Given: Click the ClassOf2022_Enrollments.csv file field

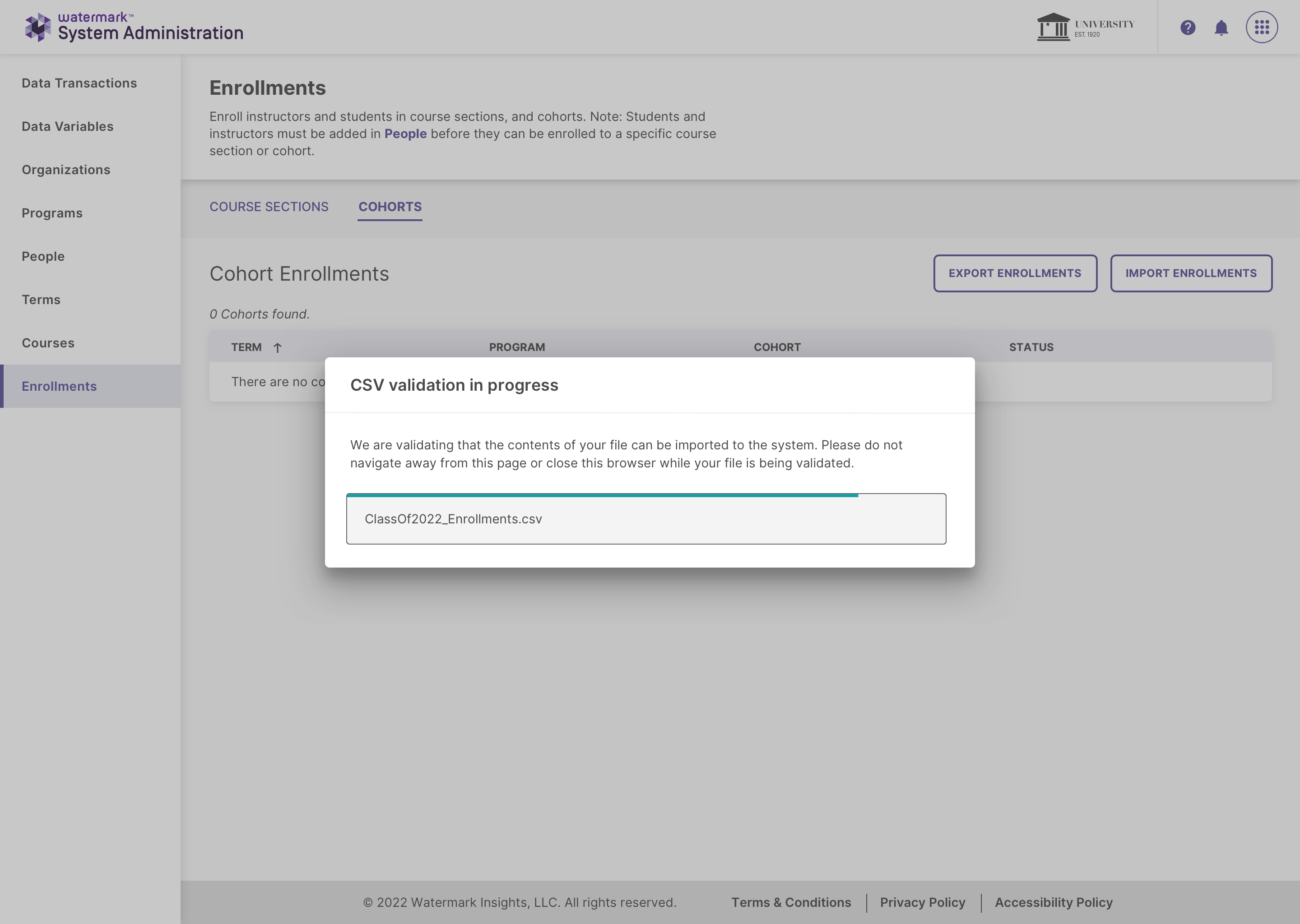Looking at the screenshot, I should [x=646, y=519].
